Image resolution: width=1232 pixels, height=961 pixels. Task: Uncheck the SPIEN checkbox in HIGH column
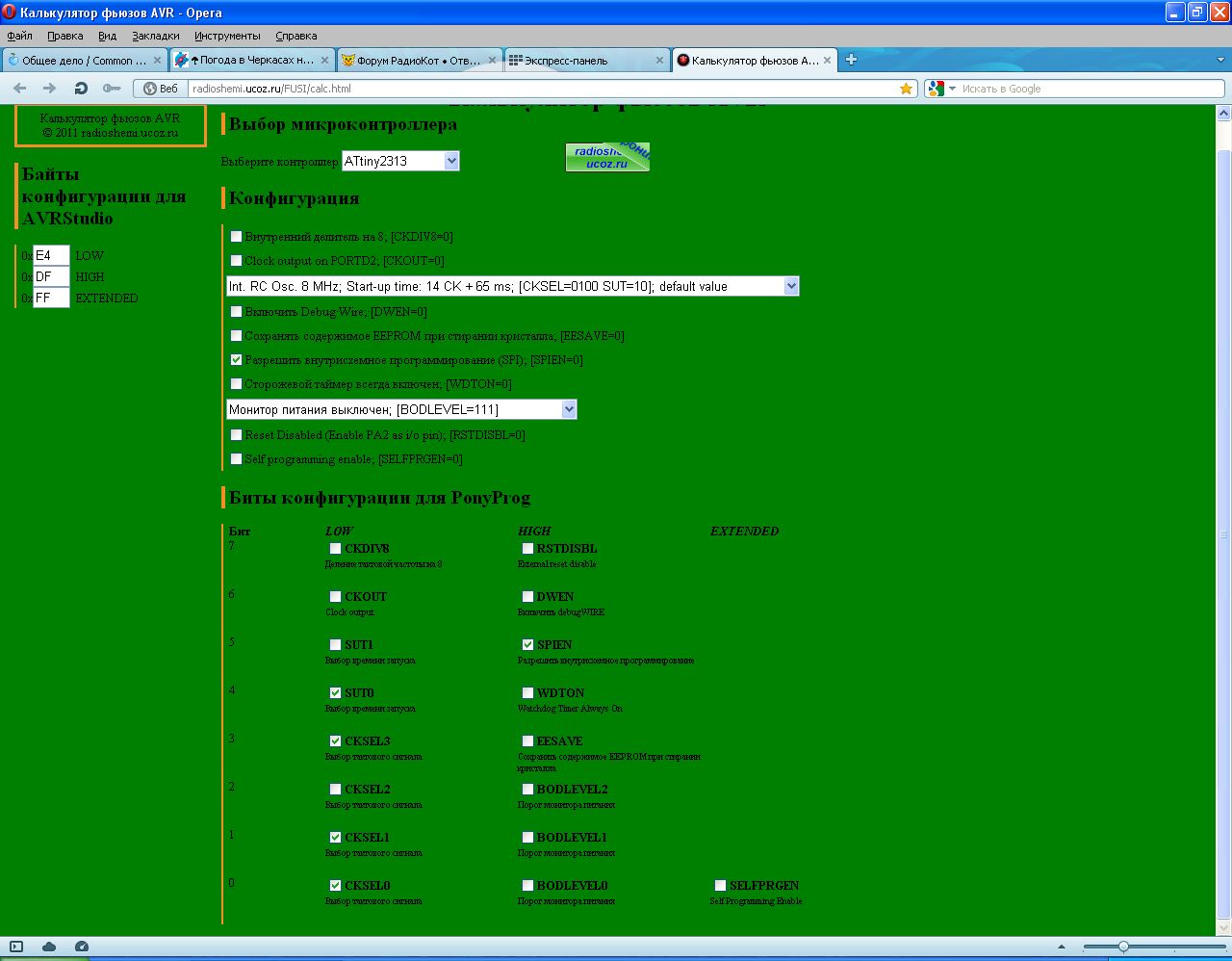click(x=527, y=645)
